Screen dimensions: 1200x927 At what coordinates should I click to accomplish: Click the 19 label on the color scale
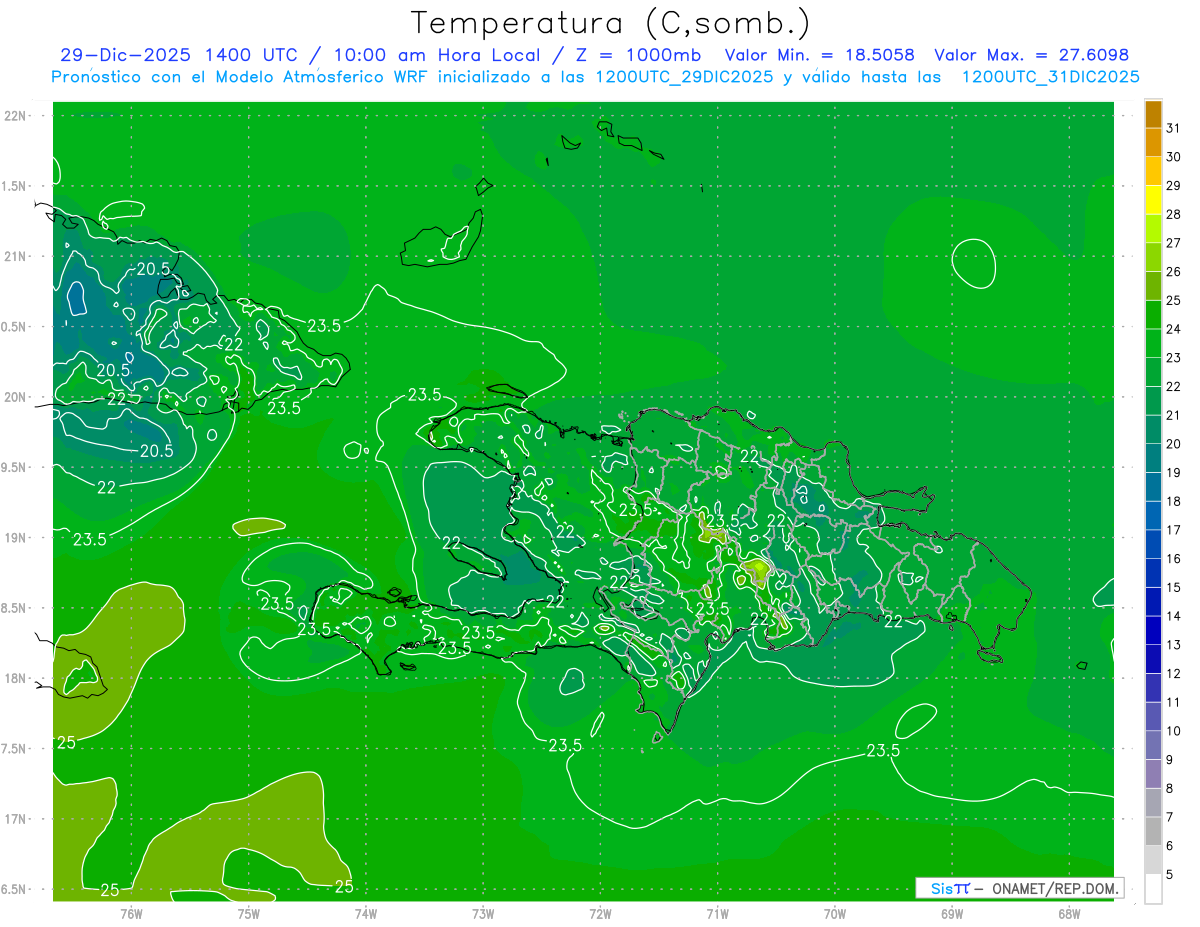pyautogui.click(x=1174, y=472)
